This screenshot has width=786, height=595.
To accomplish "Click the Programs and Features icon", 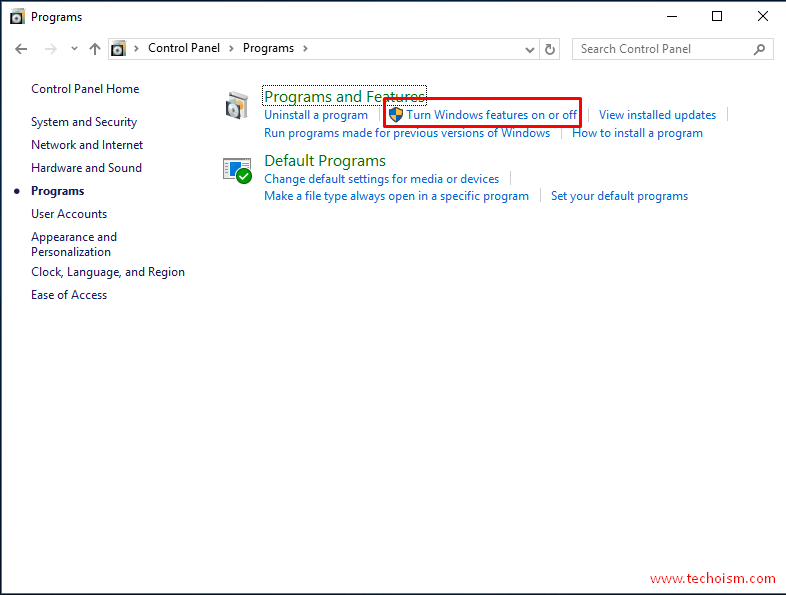I will (237, 106).
